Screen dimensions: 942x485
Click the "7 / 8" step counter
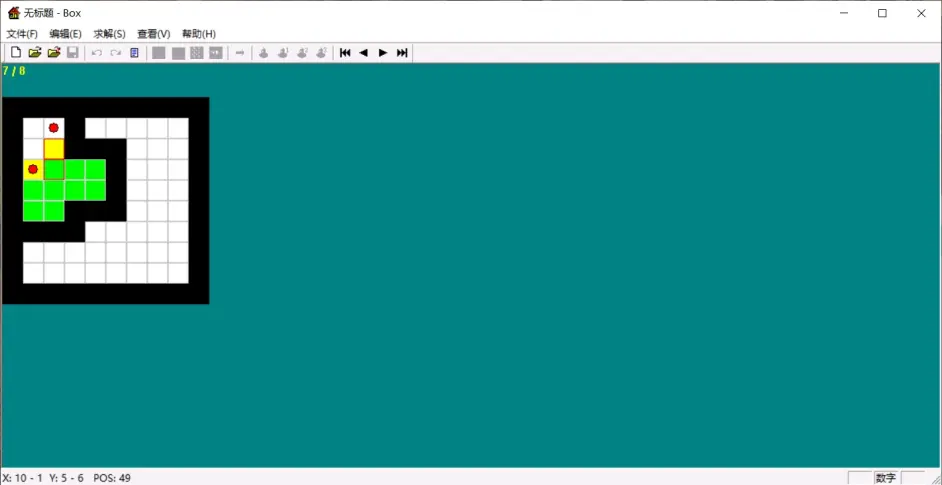(x=14, y=71)
